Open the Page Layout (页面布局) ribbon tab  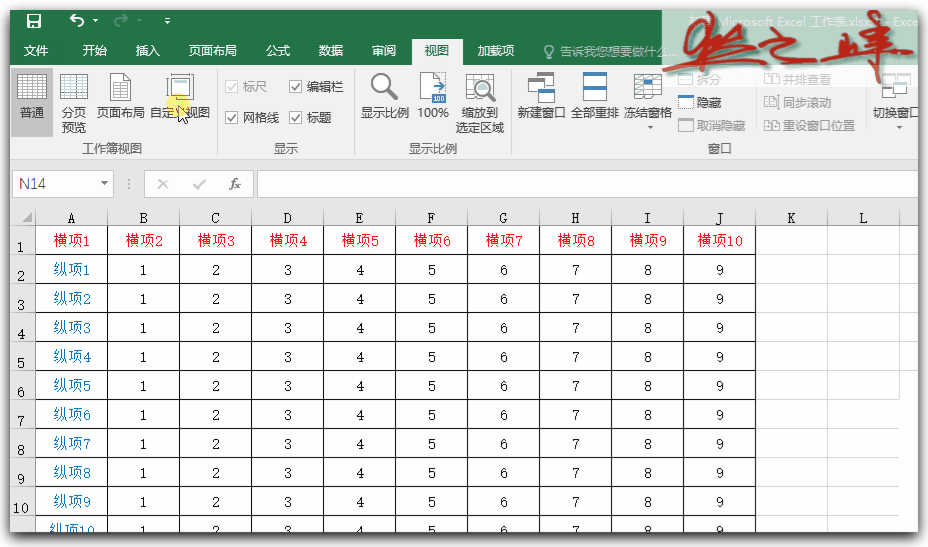click(212, 51)
